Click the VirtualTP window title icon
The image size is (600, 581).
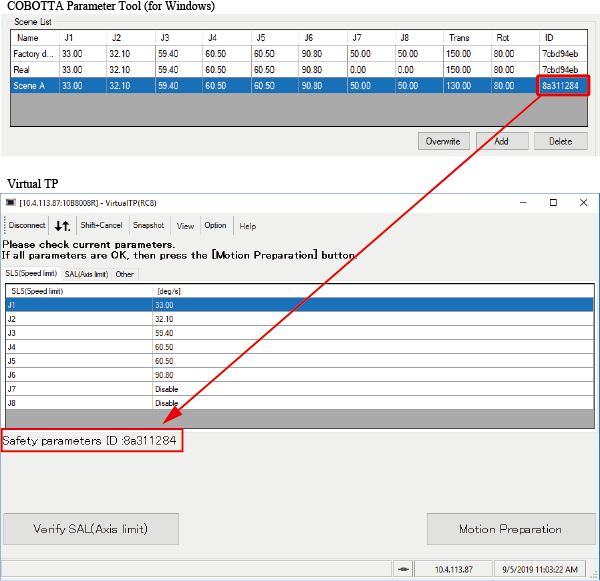point(11,202)
